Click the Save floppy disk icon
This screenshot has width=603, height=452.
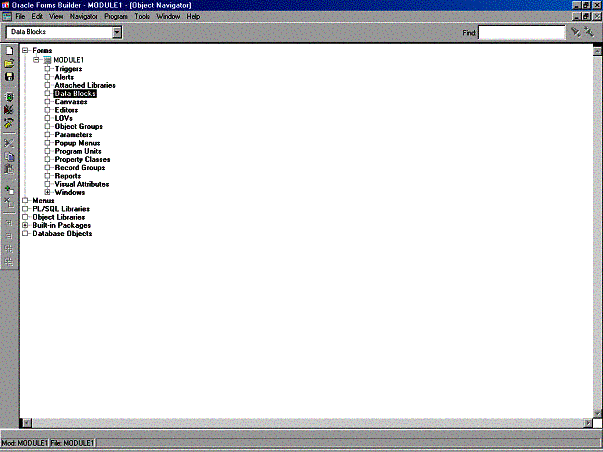pyautogui.click(x=9, y=76)
